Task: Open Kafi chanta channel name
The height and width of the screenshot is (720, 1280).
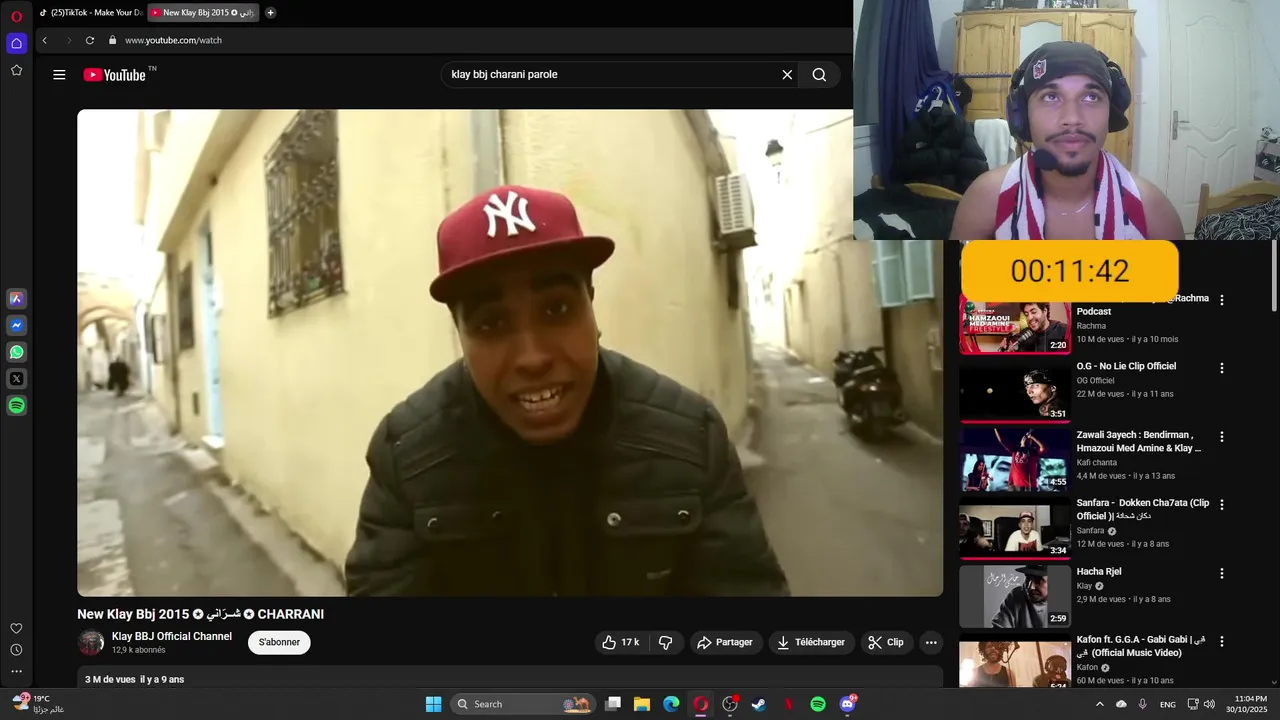Action: click(1097, 462)
